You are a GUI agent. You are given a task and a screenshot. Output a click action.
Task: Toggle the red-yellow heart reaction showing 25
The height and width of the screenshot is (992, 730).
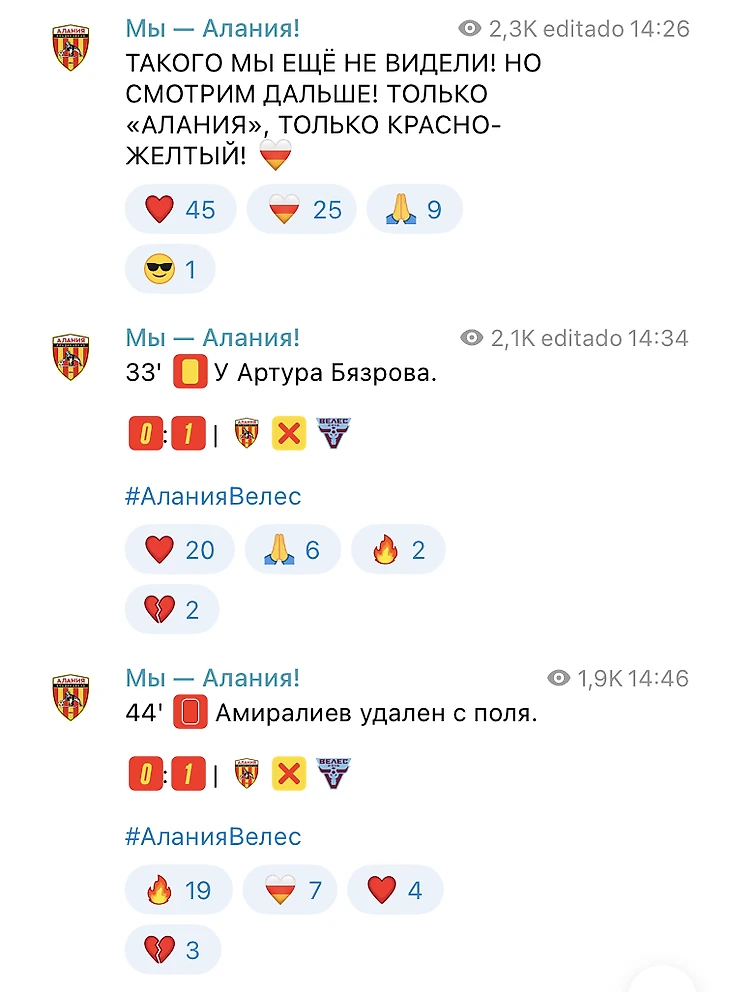click(x=301, y=209)
